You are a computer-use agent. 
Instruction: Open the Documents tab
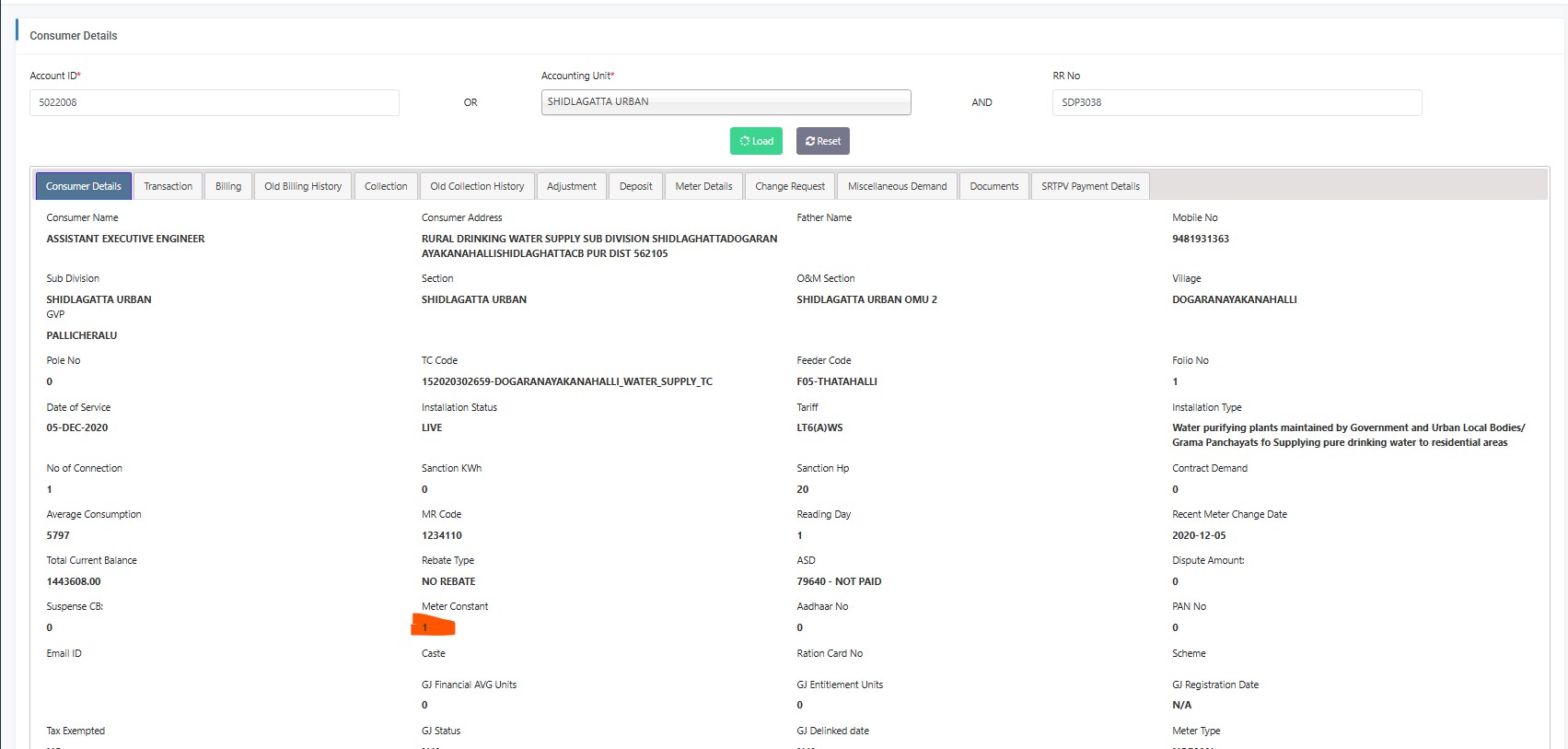click(x=994, y=186)
